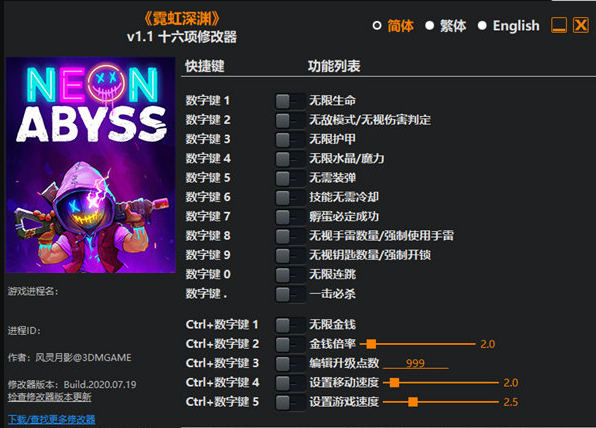596x428 pixels.
Task: Enable 无视手雷数量/强制使用手雷 toggle
Action: [290, 236]
